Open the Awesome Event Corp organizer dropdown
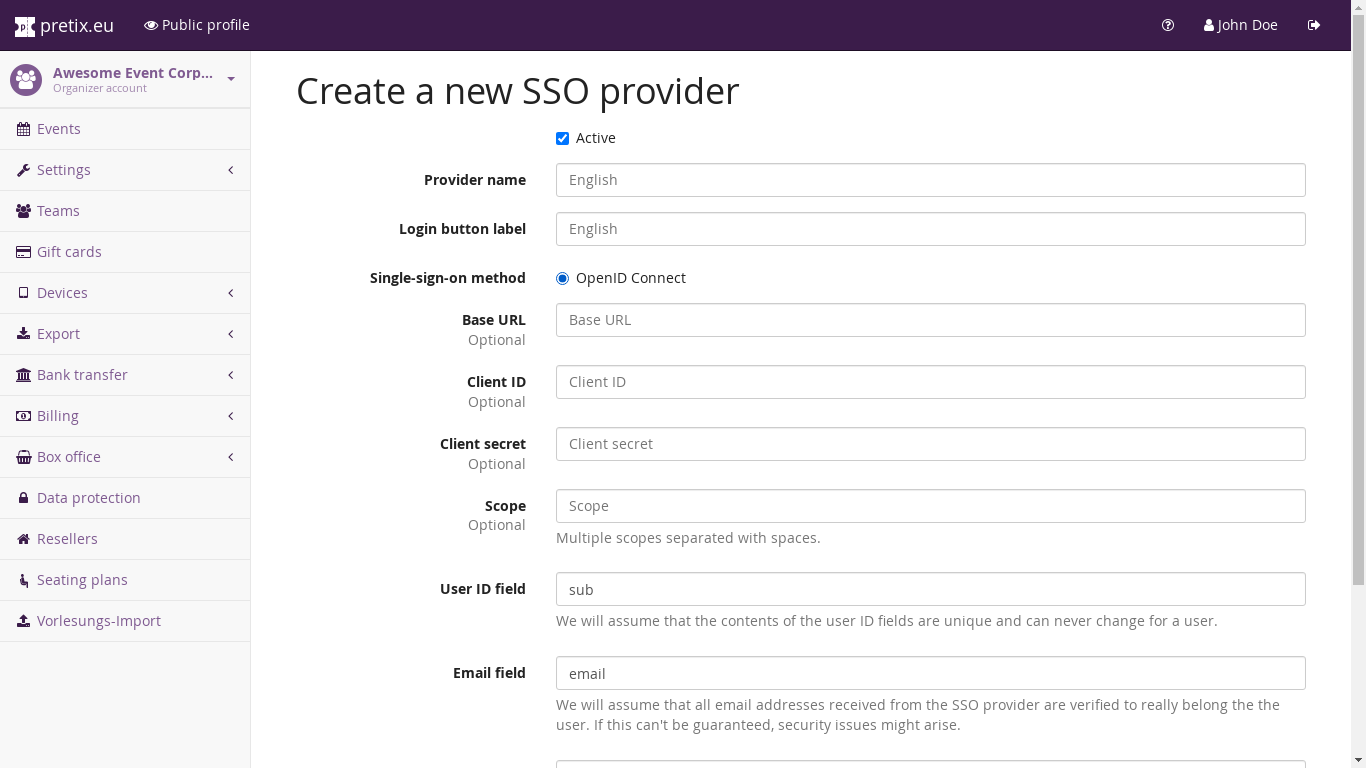Image resolution: width=1366 pixels, height=768 pixels. tap(231, 79)
